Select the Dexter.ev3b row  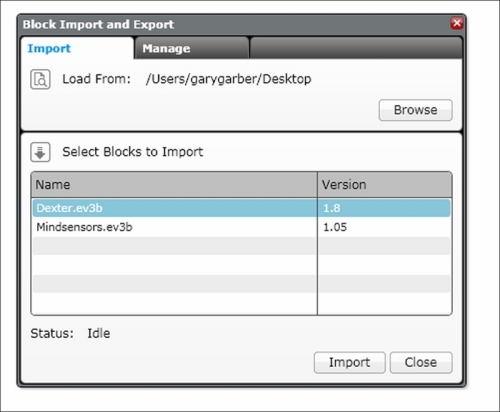point(241,208)
